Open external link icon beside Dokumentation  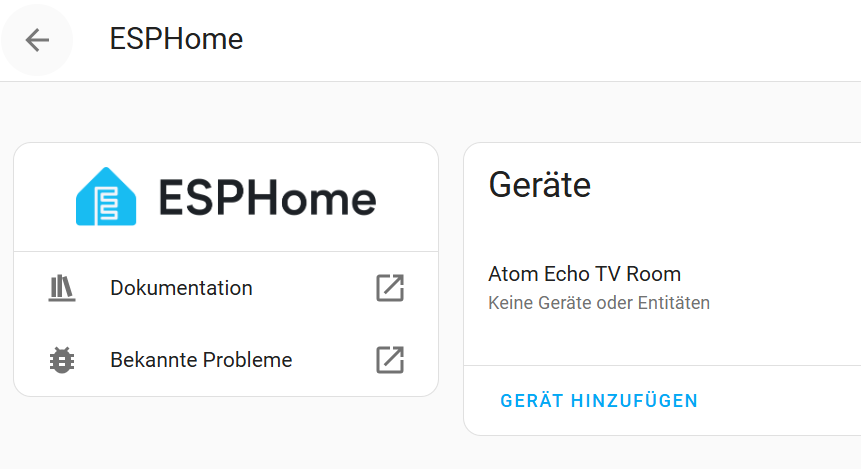coord(389,288)
